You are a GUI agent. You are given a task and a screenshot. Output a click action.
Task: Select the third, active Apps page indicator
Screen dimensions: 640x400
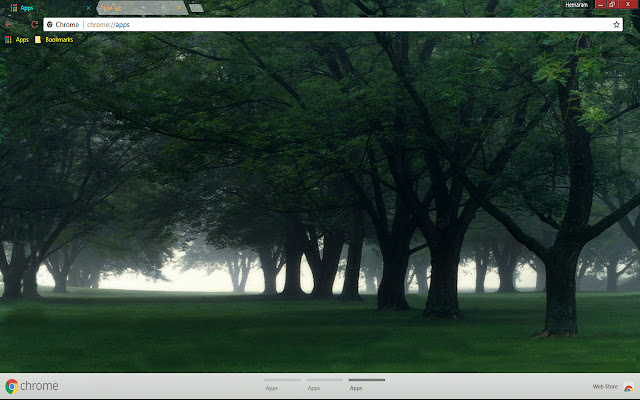(367, 384)
